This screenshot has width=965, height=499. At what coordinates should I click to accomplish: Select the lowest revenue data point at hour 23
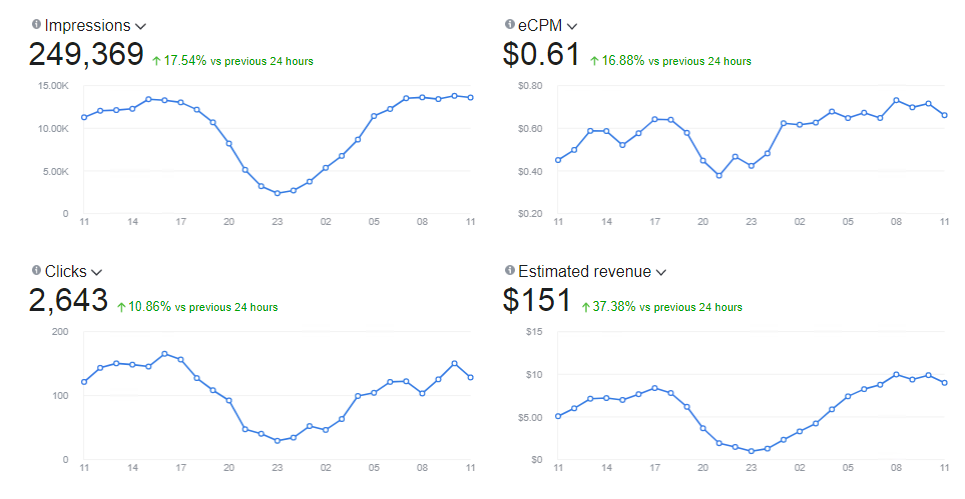pos(751,451)
